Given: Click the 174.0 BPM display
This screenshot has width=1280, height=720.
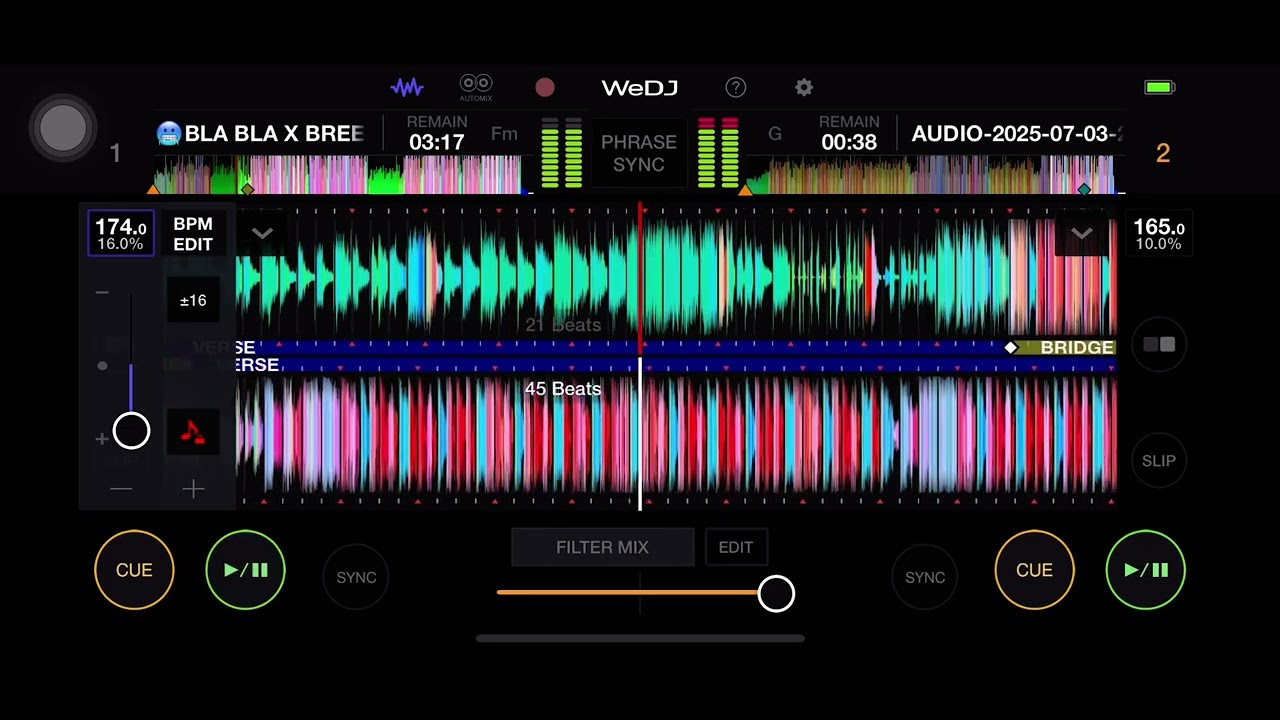Looking at the screenshot, I should pyautogui.click(x=121, y=234).
